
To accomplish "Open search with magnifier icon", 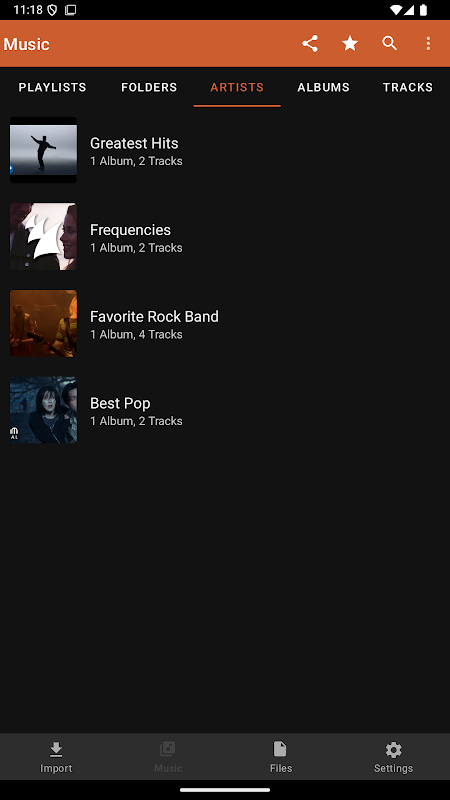I will point(390,43).
